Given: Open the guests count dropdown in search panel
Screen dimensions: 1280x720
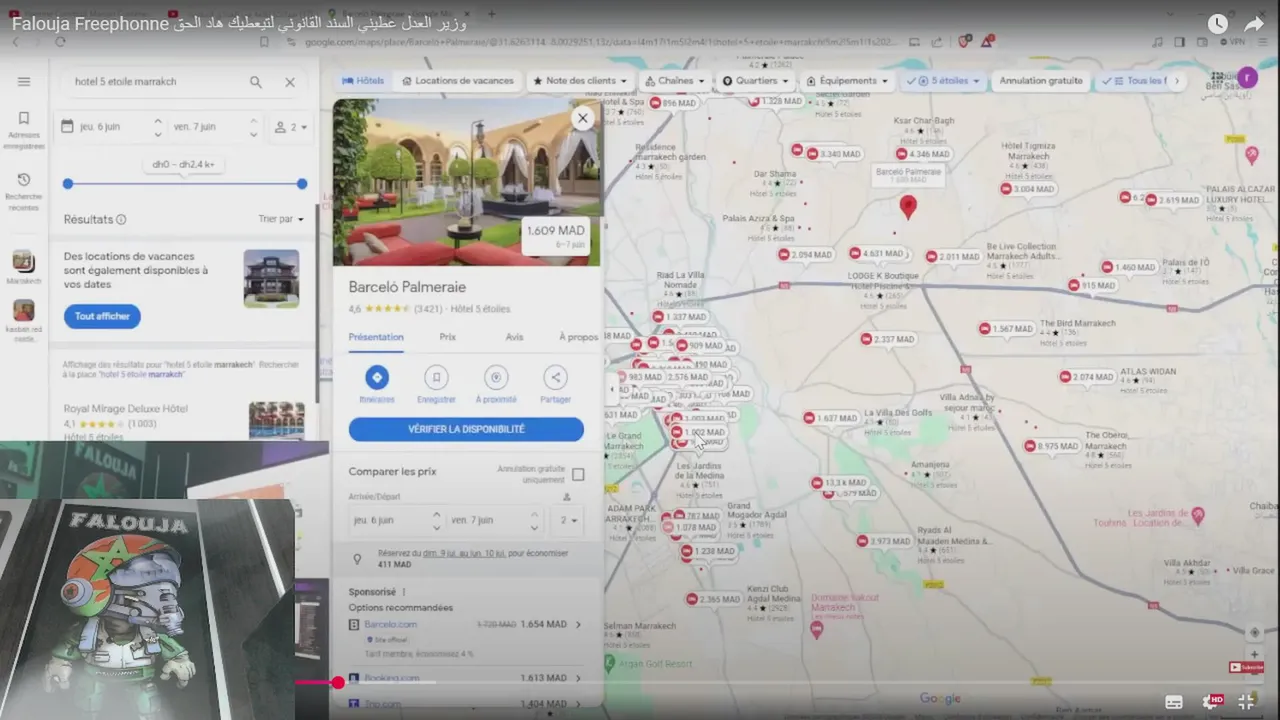Looking at the screenshot, I should [292, 127].
